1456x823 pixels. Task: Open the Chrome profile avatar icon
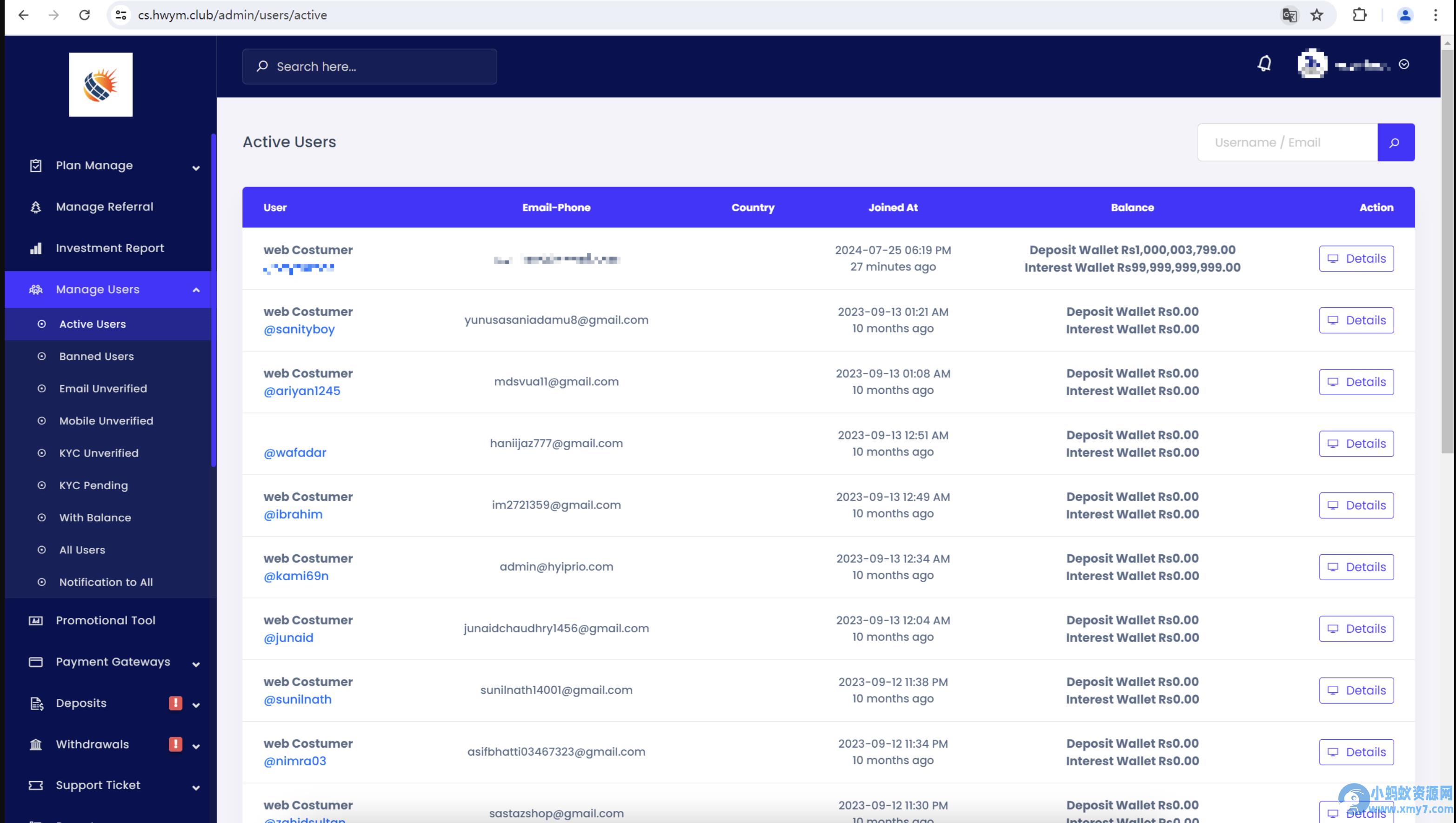tap(1404, 15)
